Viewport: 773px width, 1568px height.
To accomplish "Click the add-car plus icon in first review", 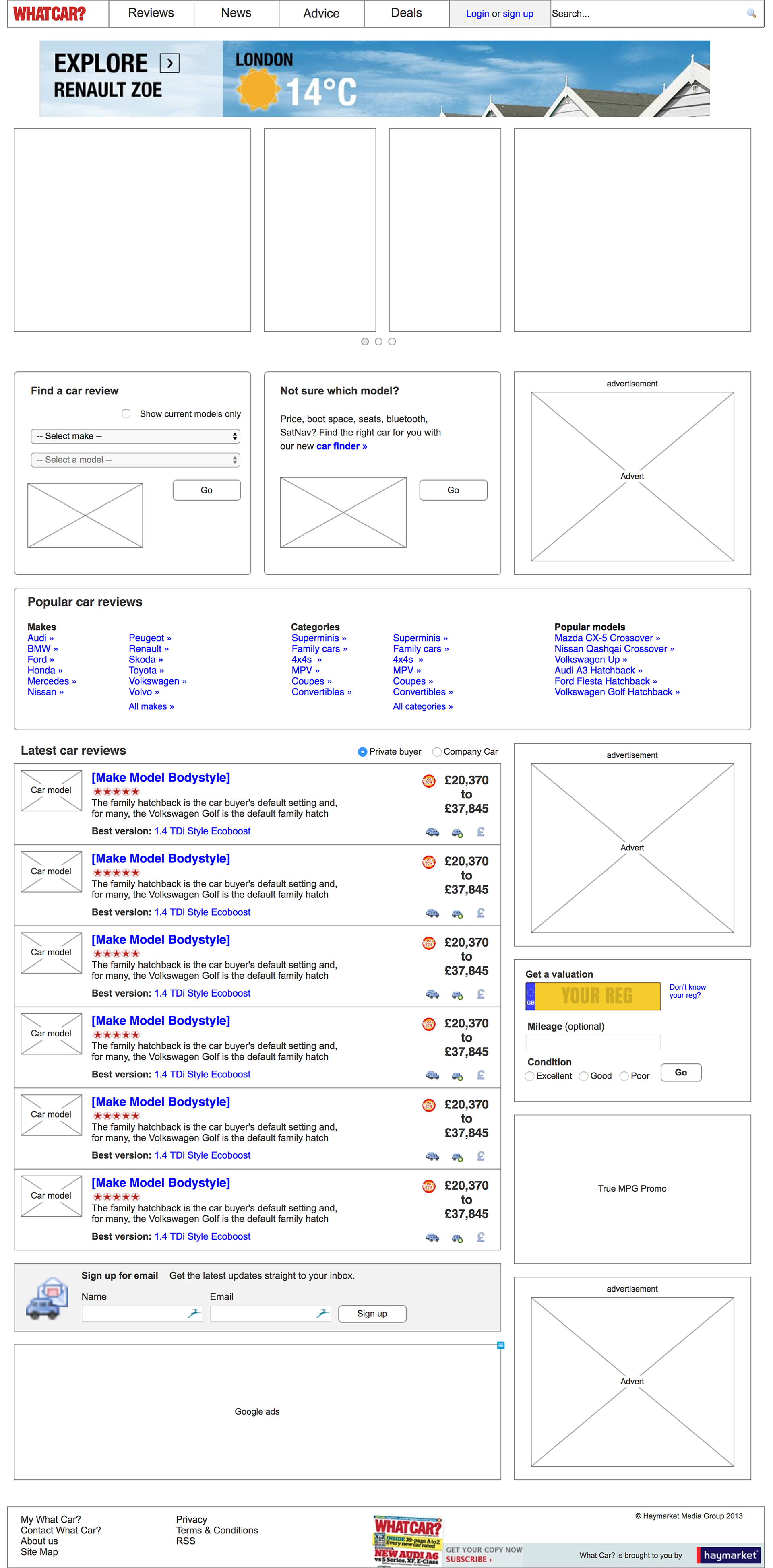I will tap(457, 833).
